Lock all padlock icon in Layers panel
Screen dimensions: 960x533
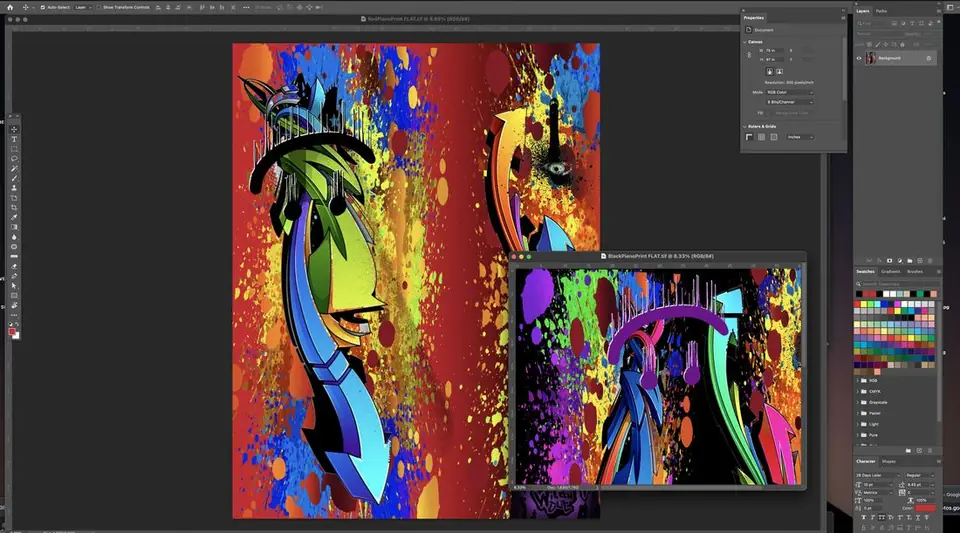coord(902,45)
